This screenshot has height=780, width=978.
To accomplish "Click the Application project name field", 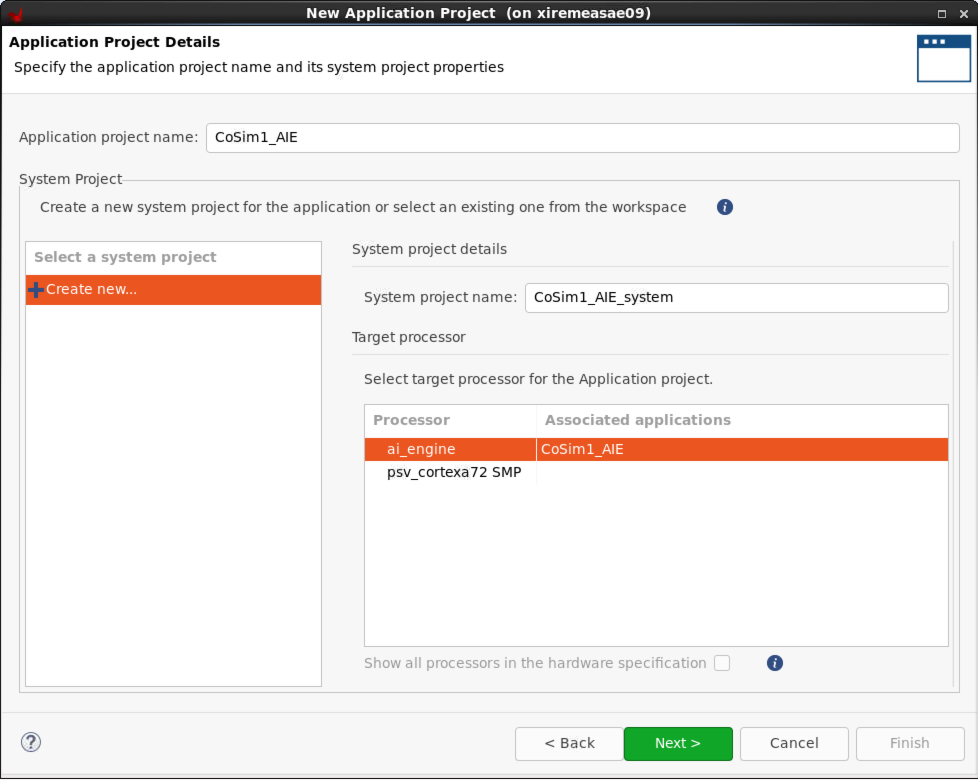I will tap(582, 137).
